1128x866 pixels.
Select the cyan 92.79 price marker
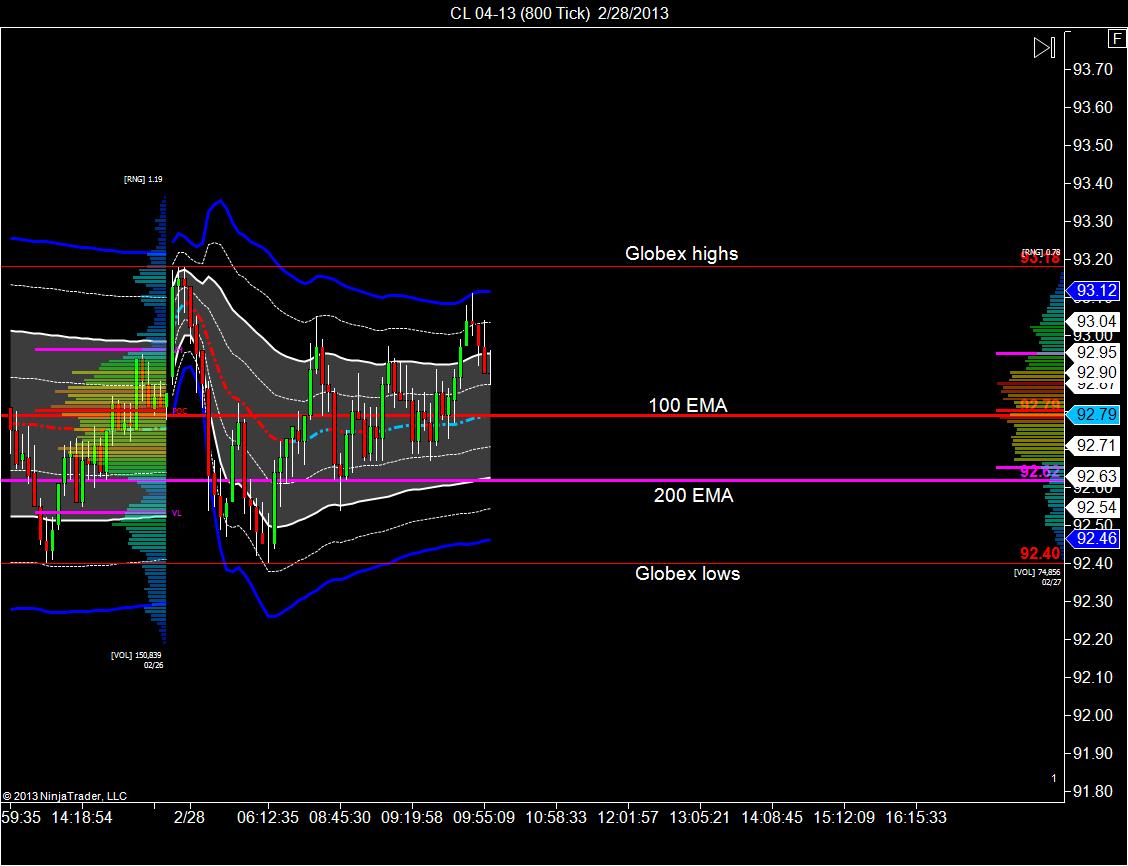tap(1093, 415)
